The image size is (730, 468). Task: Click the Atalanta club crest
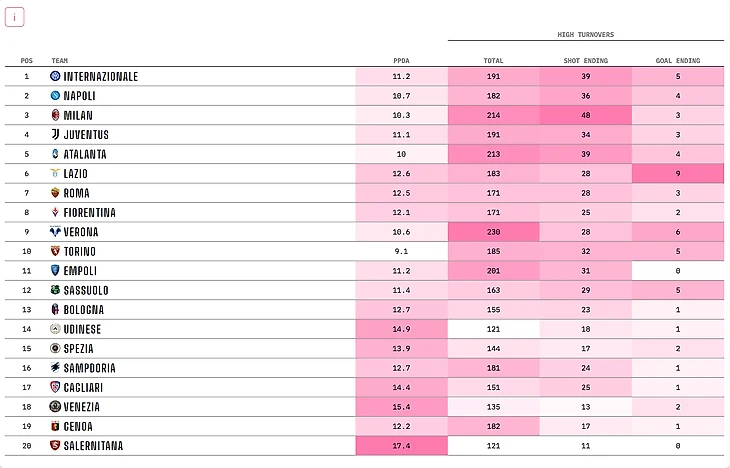tap(55, 154)
